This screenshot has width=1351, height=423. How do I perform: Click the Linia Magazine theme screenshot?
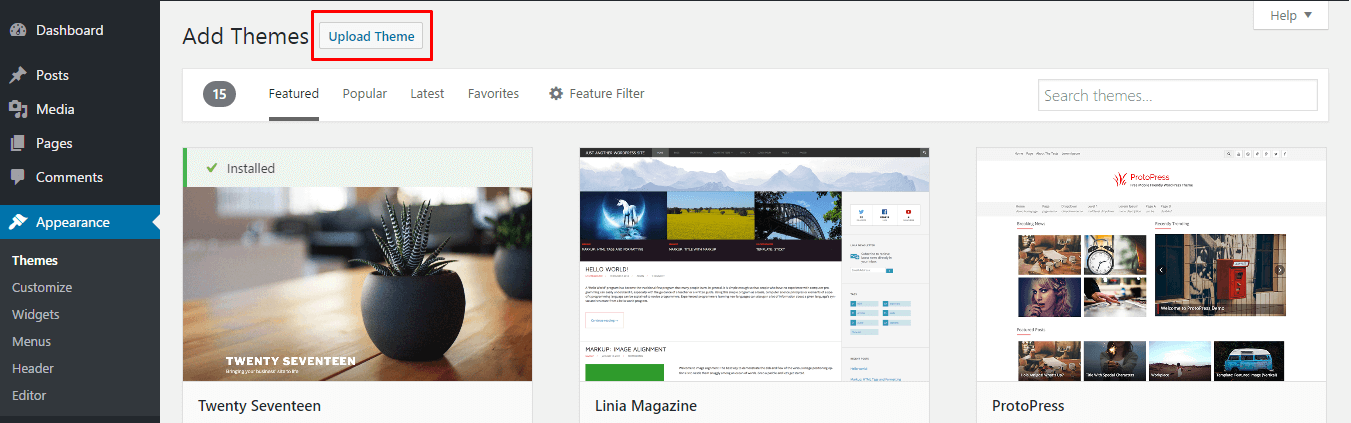[754, 264]
